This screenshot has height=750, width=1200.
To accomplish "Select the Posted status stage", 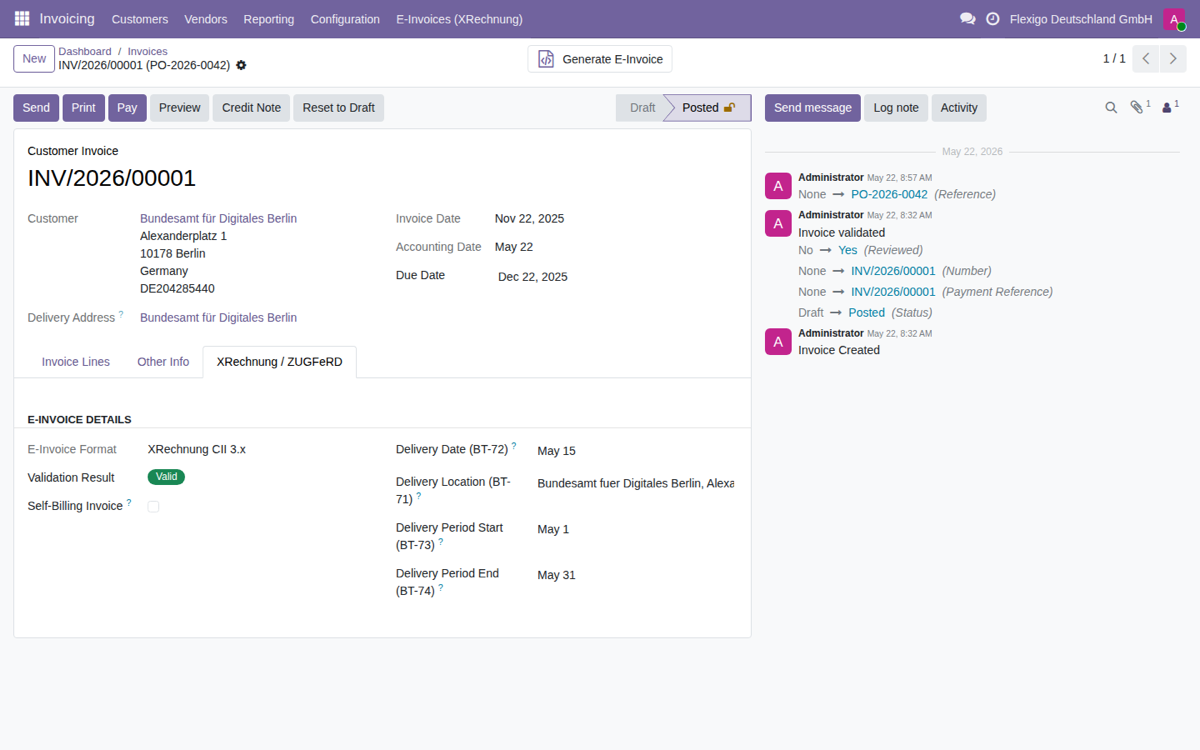I will 709,108.
